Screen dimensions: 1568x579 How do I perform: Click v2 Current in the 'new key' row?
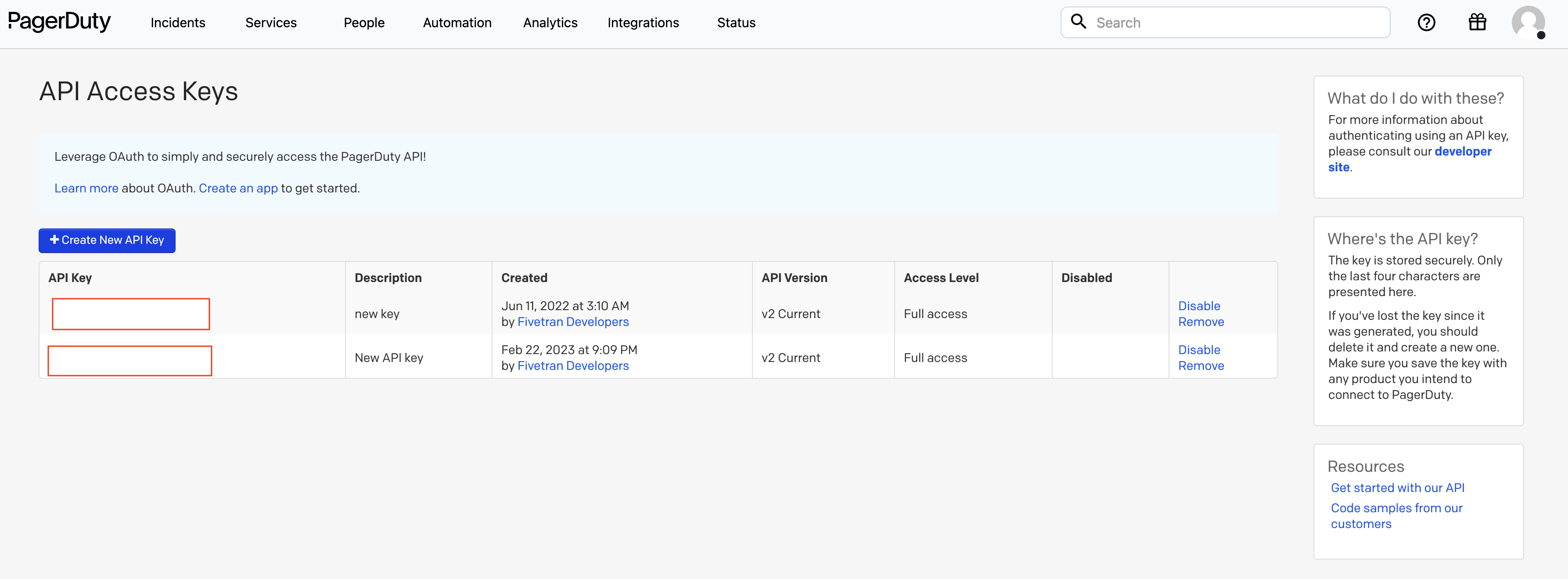(791, 314)
